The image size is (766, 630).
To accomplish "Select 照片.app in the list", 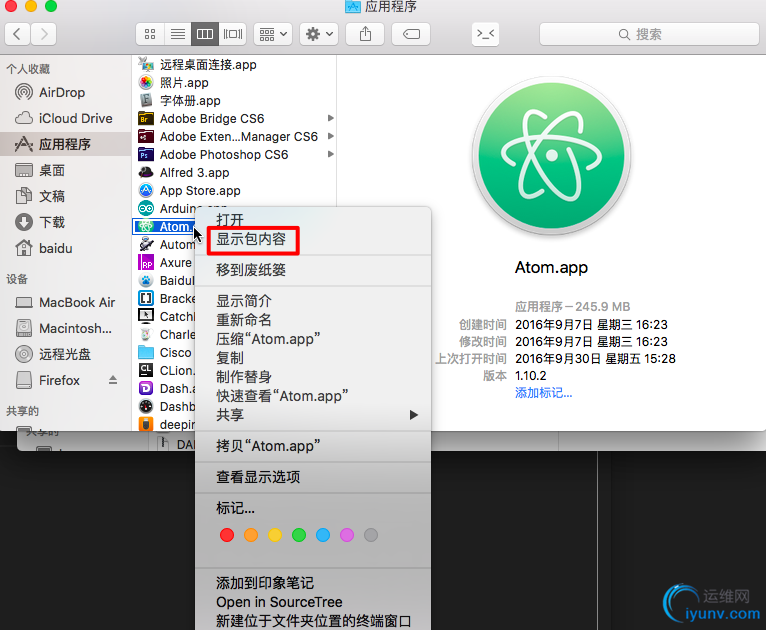I will (x=184, y=83).
